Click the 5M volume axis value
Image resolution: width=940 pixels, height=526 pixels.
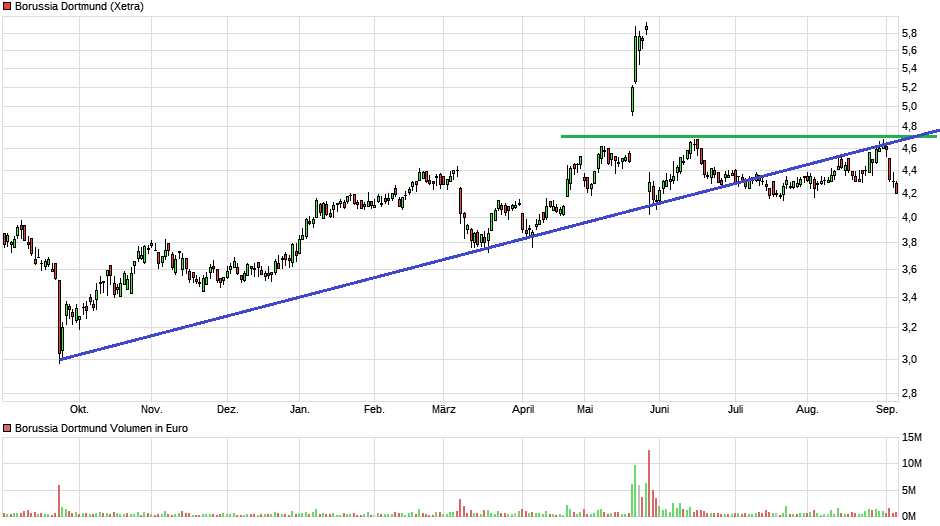click(x=909, y=490)
